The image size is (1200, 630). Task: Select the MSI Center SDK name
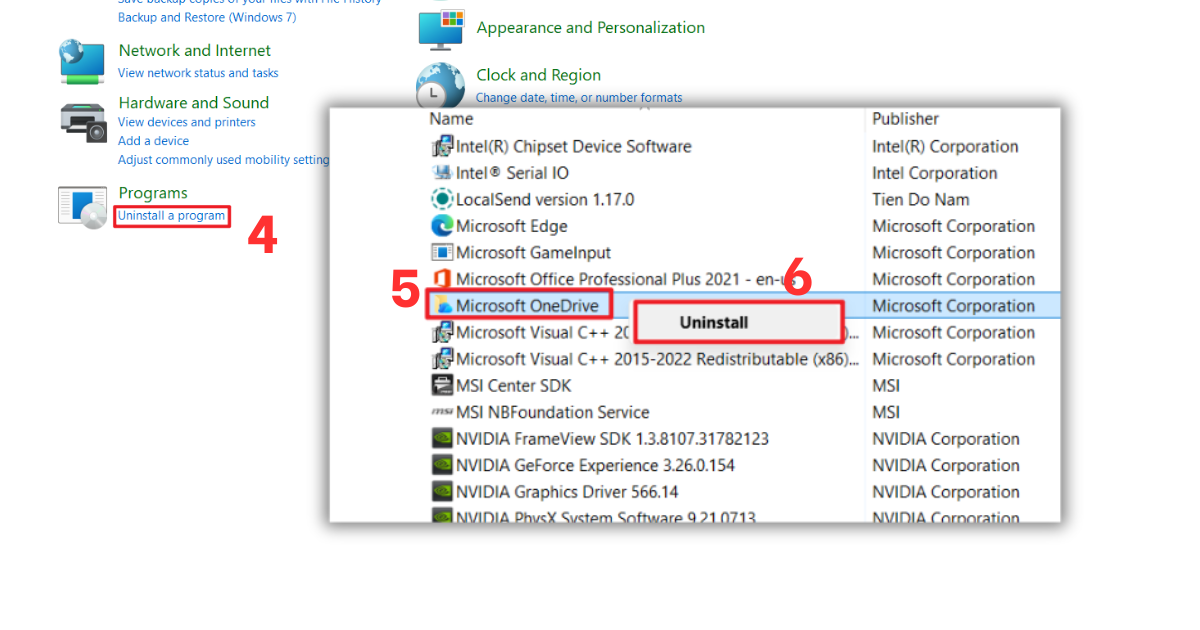pyautogui.click(x=514, y=385)
